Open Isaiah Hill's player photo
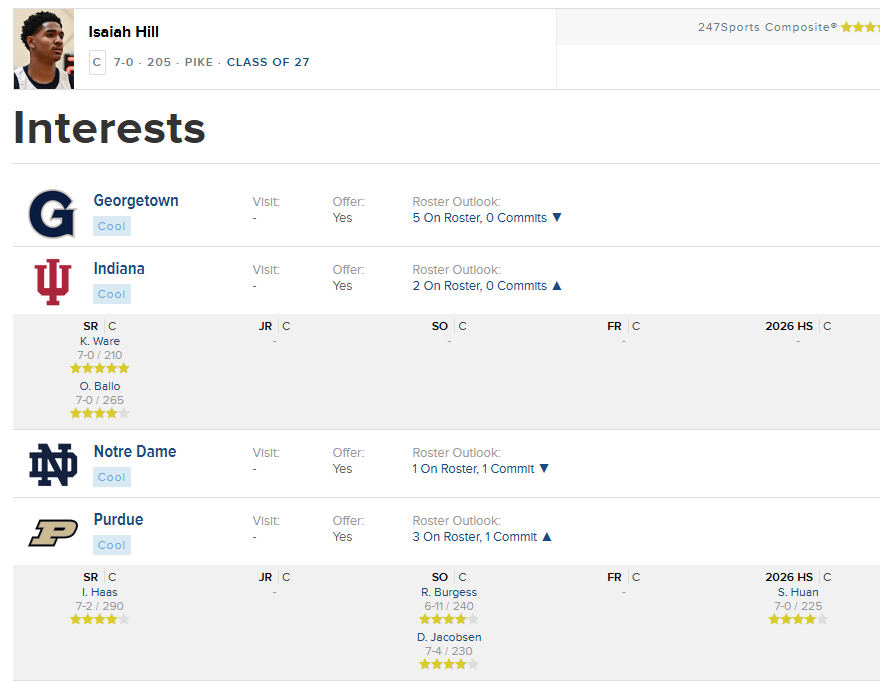This screenshot has width=880, height=683. tap(43, 50)
